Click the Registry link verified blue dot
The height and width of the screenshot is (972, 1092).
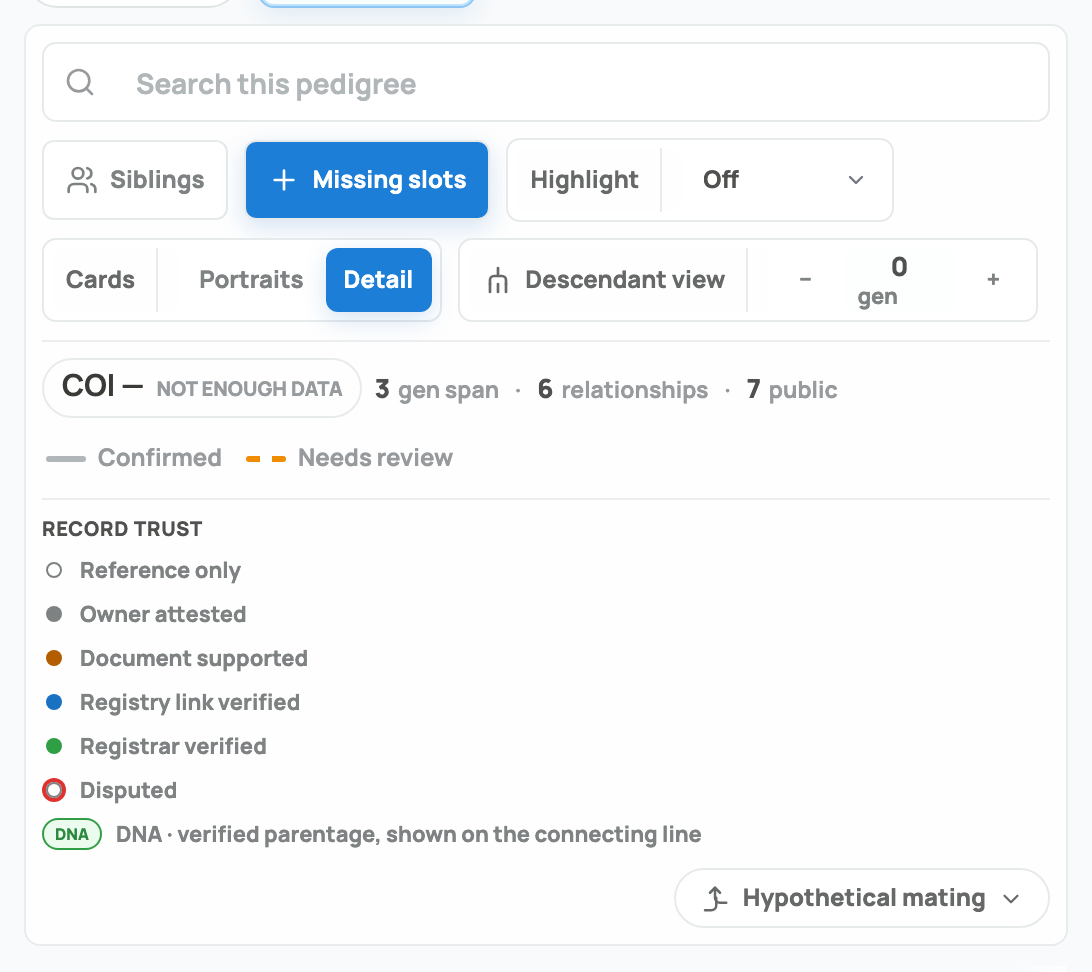coord(54,702)
